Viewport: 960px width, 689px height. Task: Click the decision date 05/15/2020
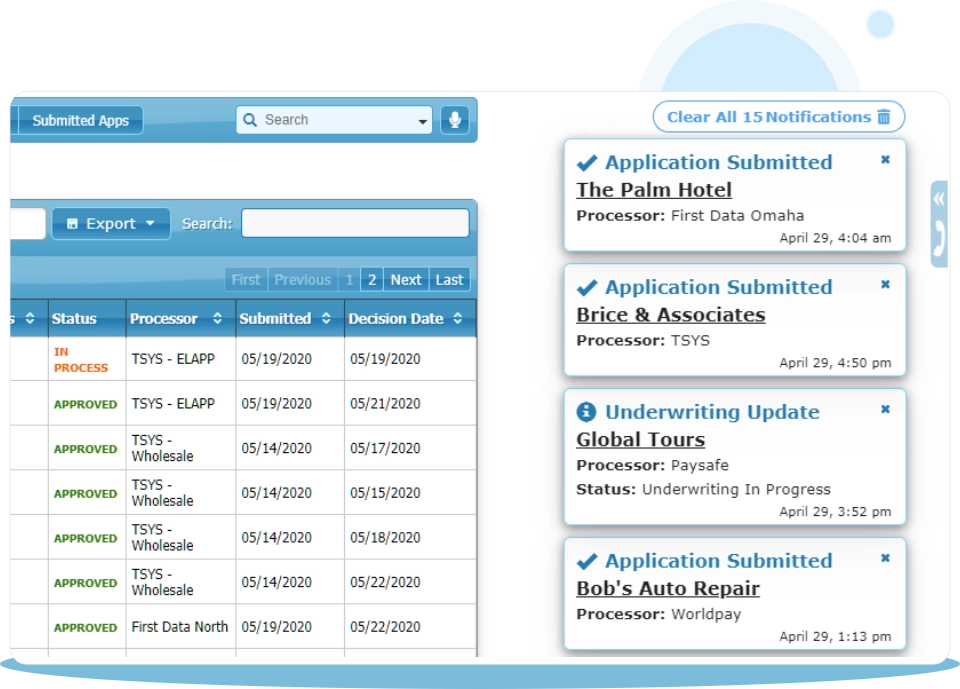coord(385,493)
